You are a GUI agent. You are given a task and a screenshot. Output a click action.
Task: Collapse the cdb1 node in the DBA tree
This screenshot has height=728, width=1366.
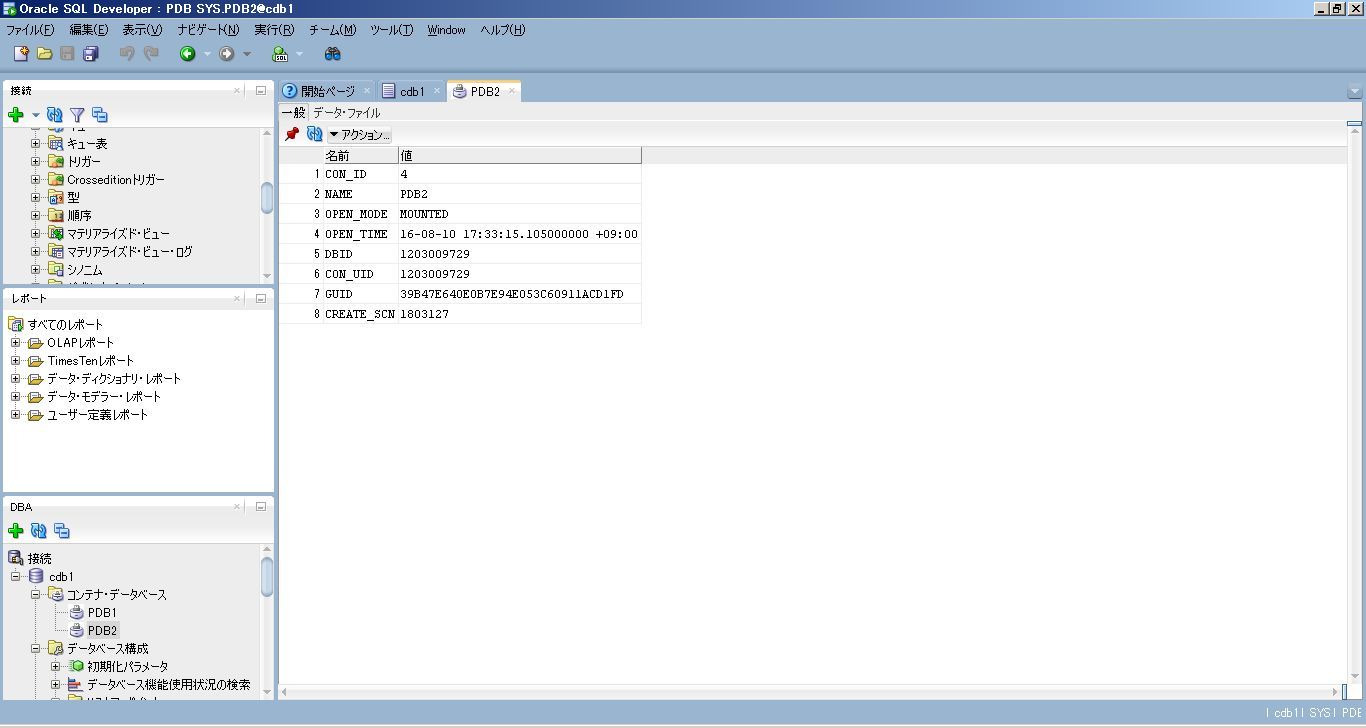click(x=16, y=576)
